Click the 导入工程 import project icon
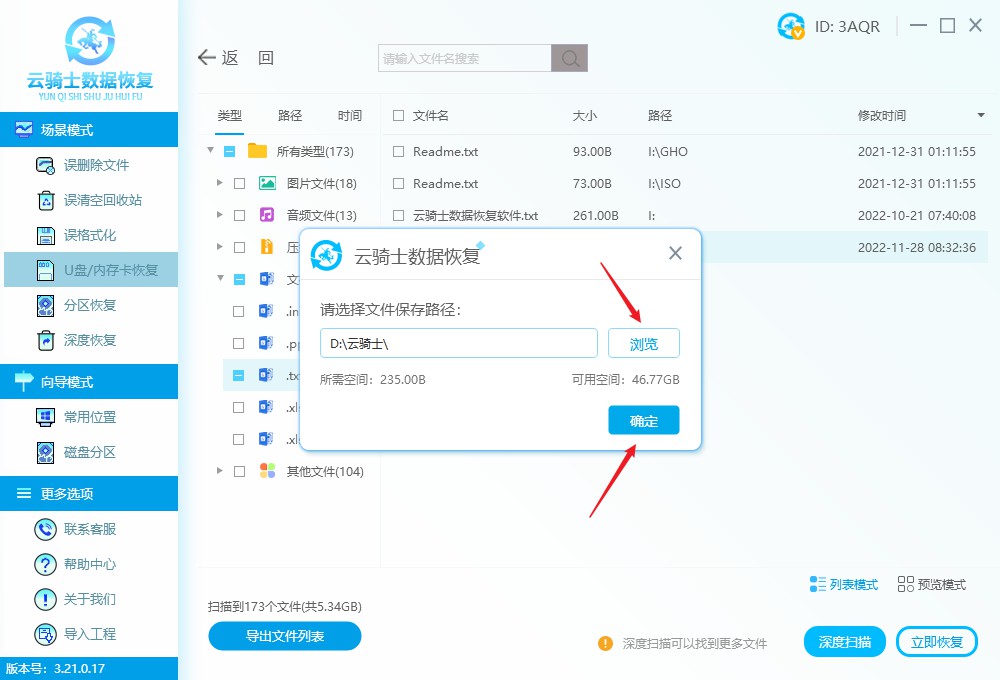Image resolution: width=1000 pixels, height=680 pixels. [x=44, y=634]
